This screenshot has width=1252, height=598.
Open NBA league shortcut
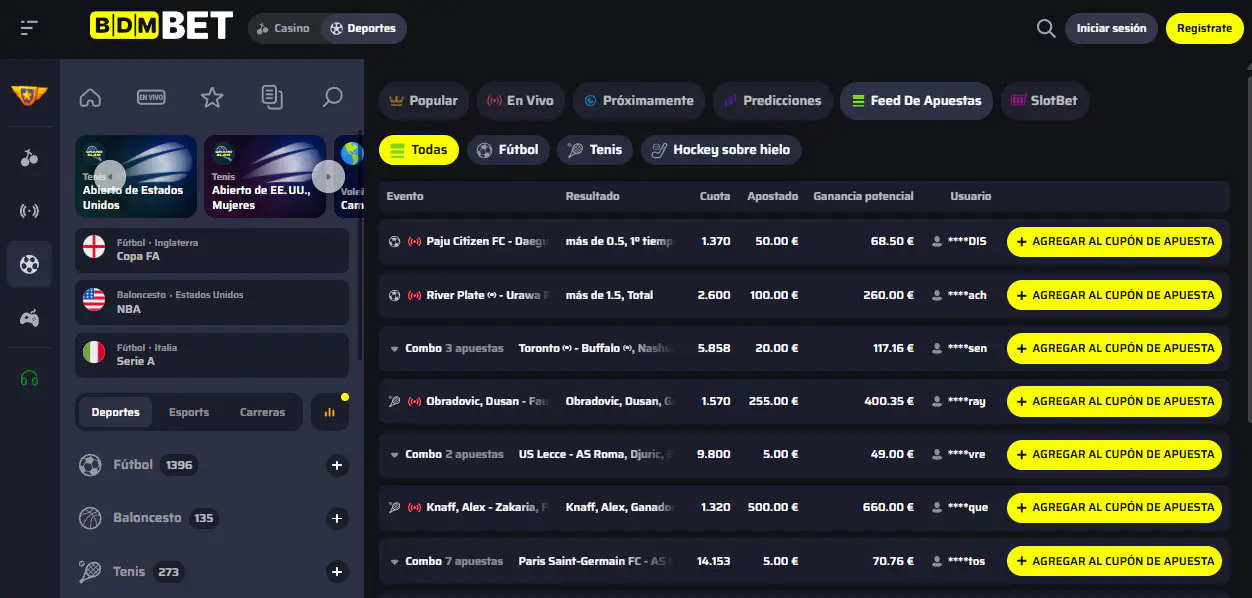coord(212,302)
